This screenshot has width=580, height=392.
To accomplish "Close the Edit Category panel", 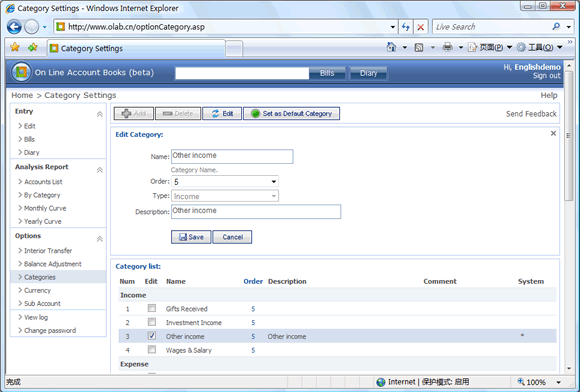I will pyautogui.click(x=553, y=134).
